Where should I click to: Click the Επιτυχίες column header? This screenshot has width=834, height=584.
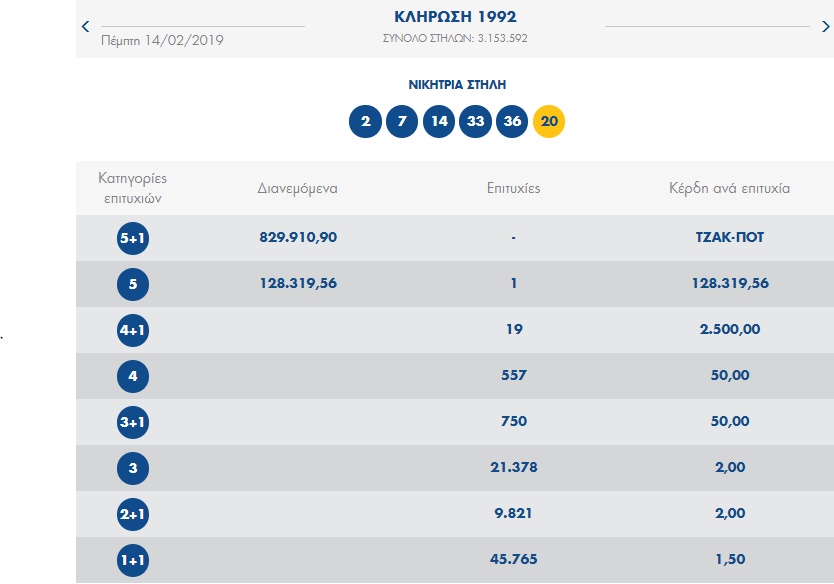pos(513,188)
